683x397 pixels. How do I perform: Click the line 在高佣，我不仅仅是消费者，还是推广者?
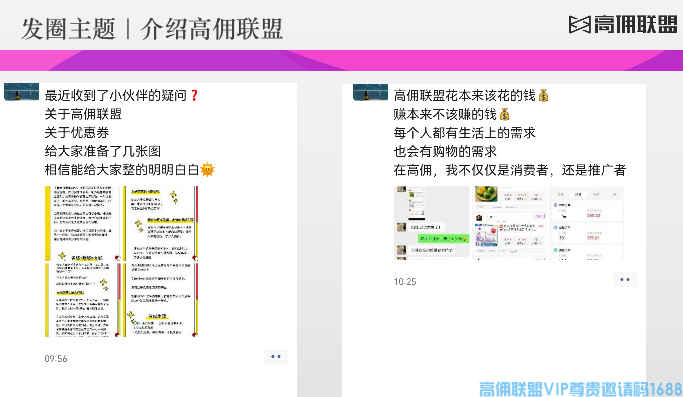pyautogui.click(x=510, y=170)
